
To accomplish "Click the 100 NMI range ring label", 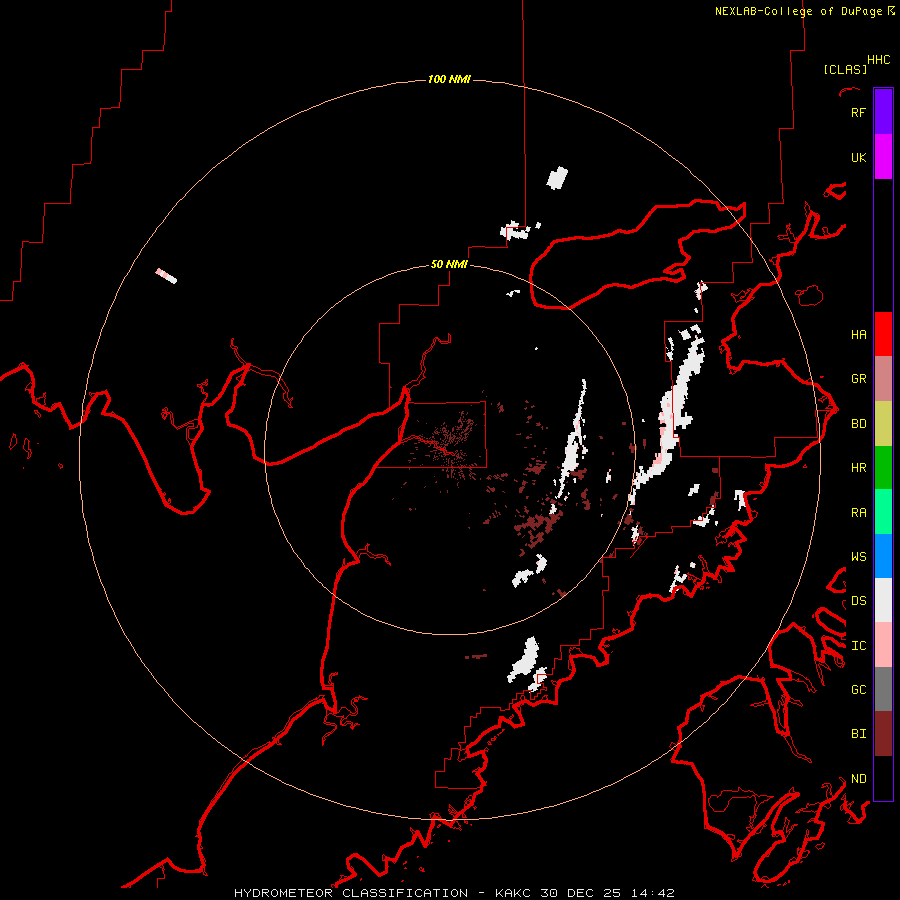I will pyautogui.click(x=449, y=79).
